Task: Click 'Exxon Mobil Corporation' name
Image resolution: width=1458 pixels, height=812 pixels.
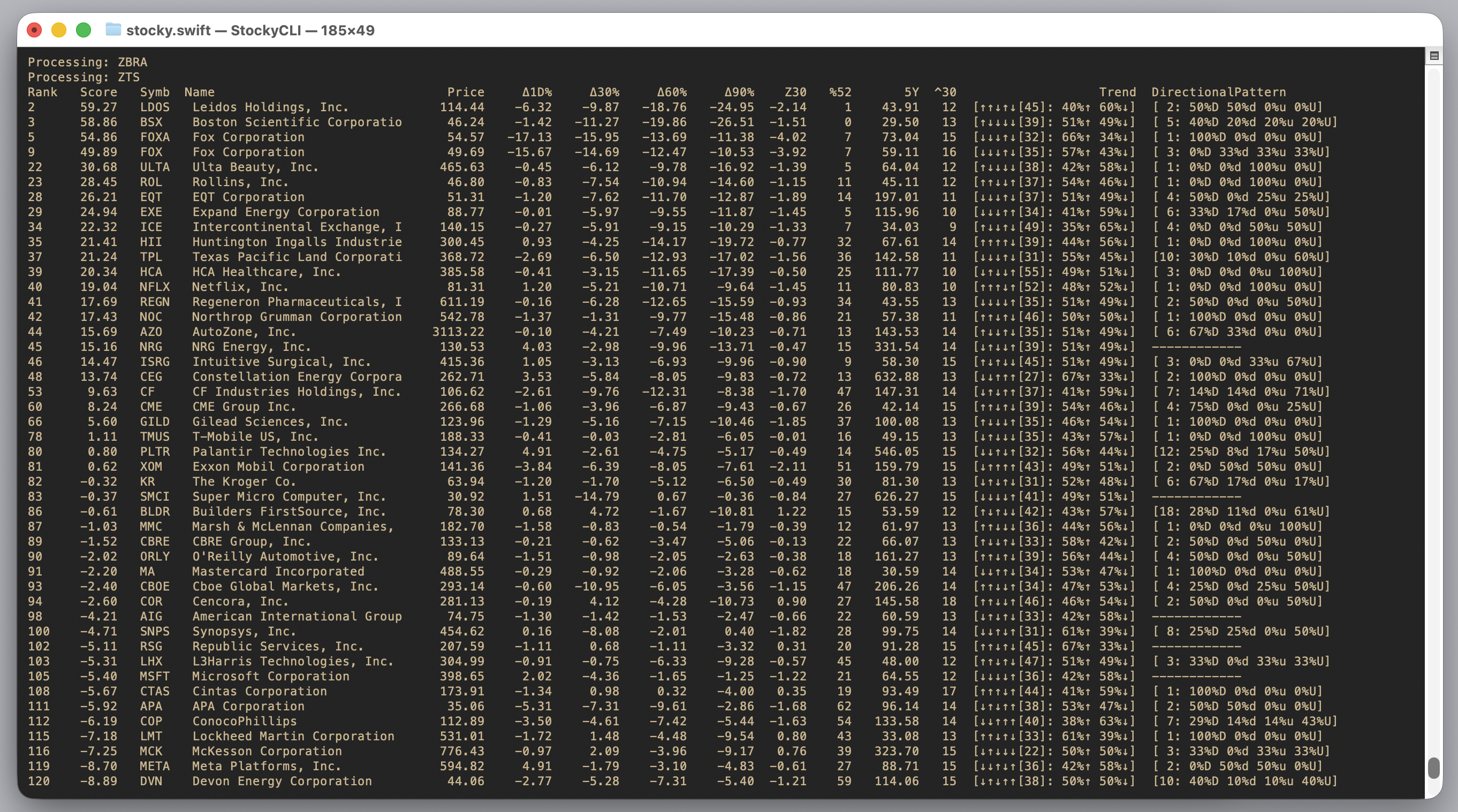Action: point(278,466)
